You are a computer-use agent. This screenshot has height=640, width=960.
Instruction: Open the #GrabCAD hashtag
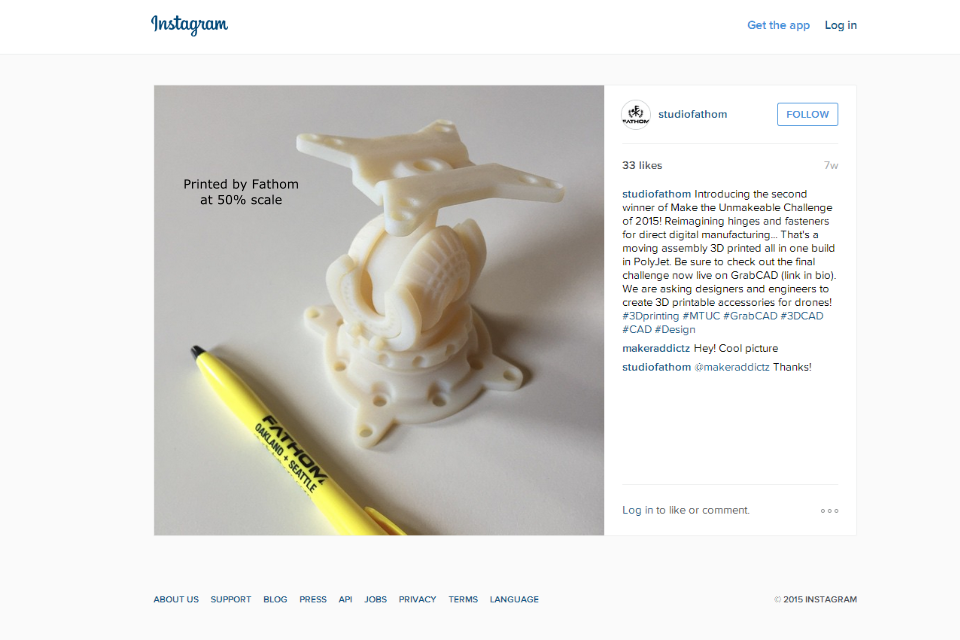(750, 316)
